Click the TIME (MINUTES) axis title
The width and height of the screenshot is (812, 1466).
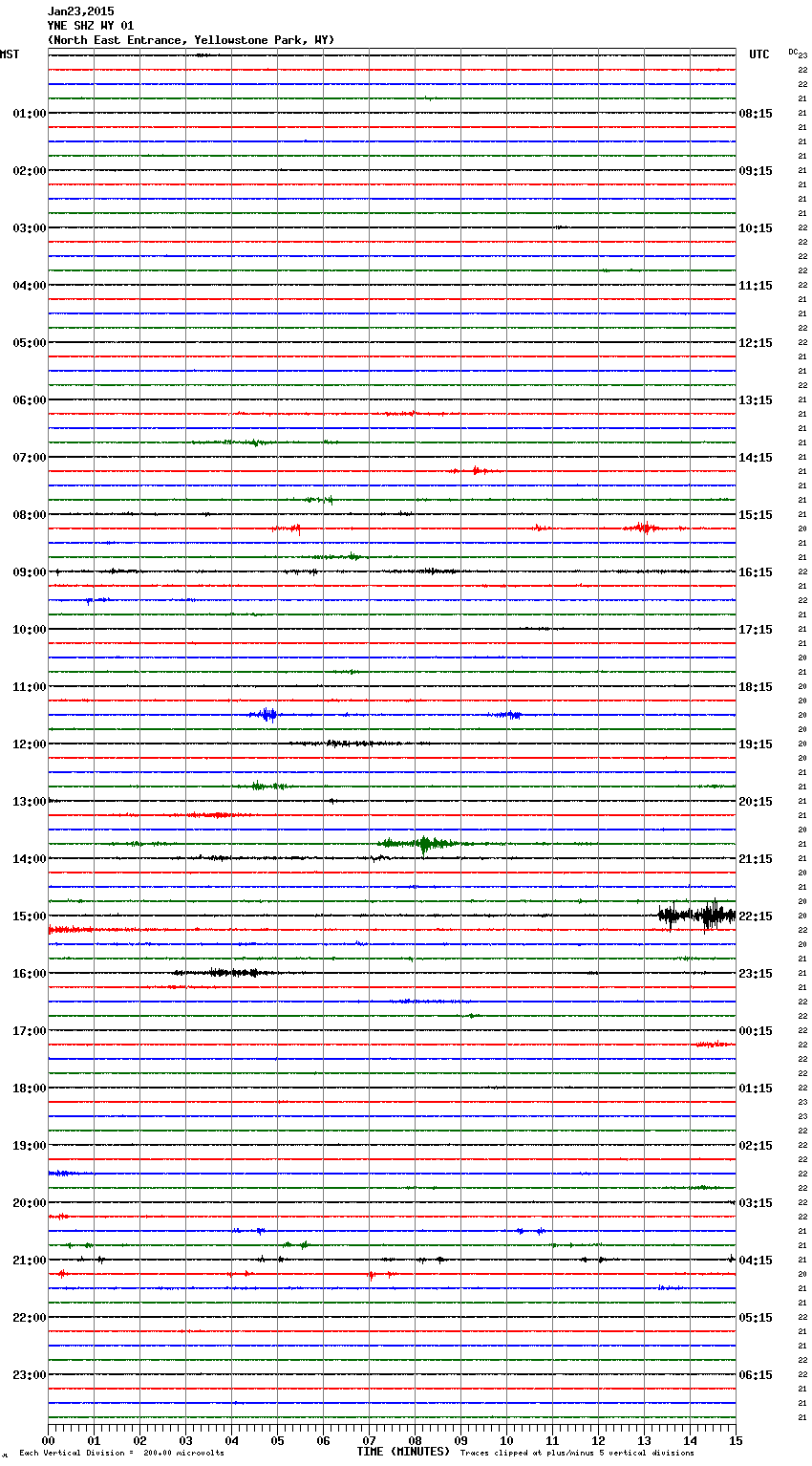tap(403, 1452)
